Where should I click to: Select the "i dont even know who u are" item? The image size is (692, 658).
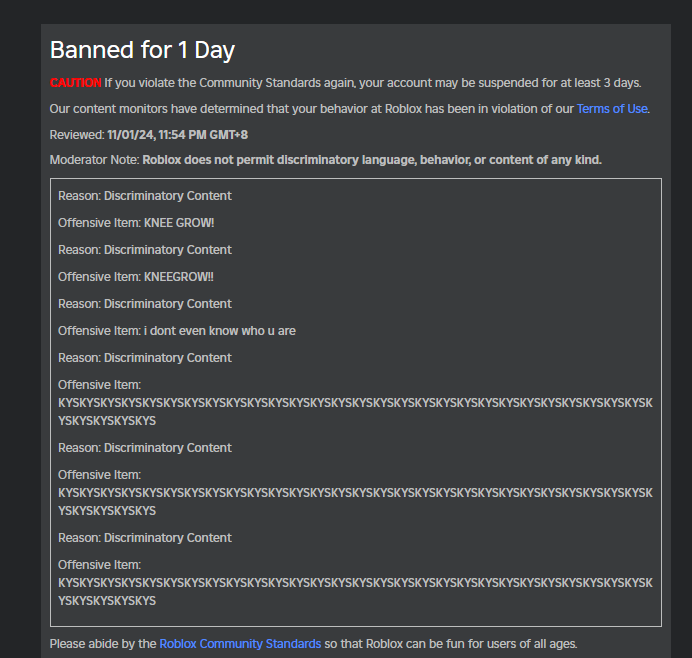click(x=220, y=331)
